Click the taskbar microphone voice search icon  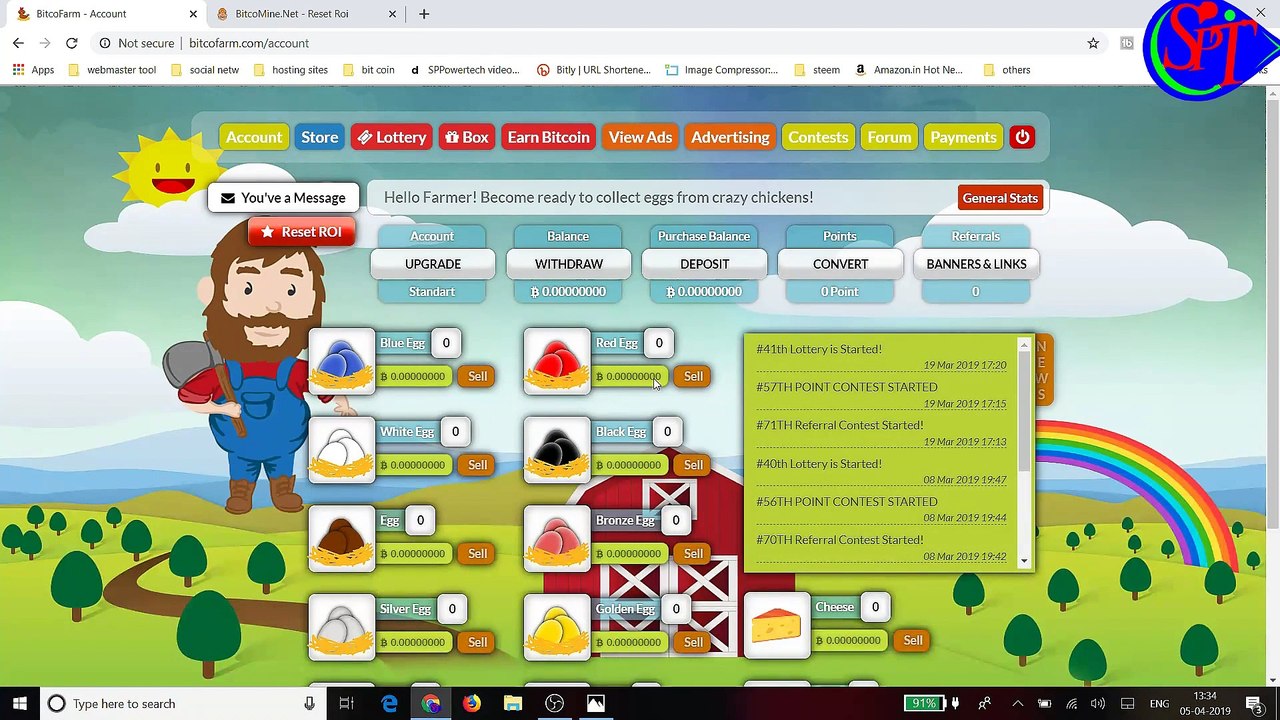click(309, 703)
